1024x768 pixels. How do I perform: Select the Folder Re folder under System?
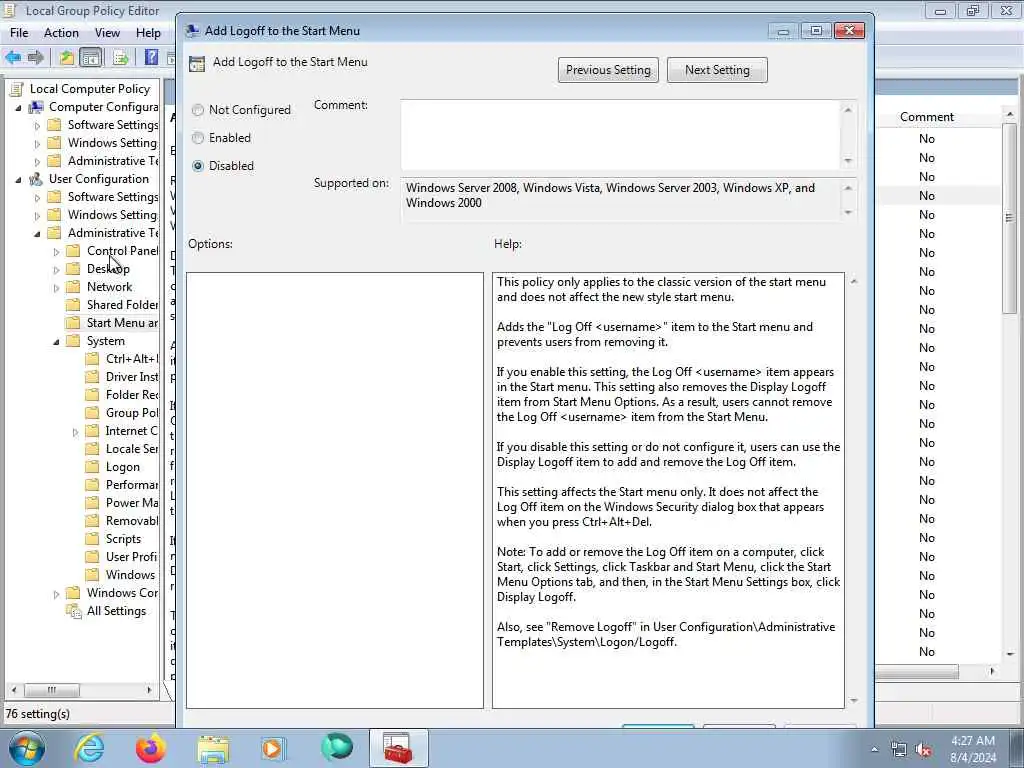[132, 394]
